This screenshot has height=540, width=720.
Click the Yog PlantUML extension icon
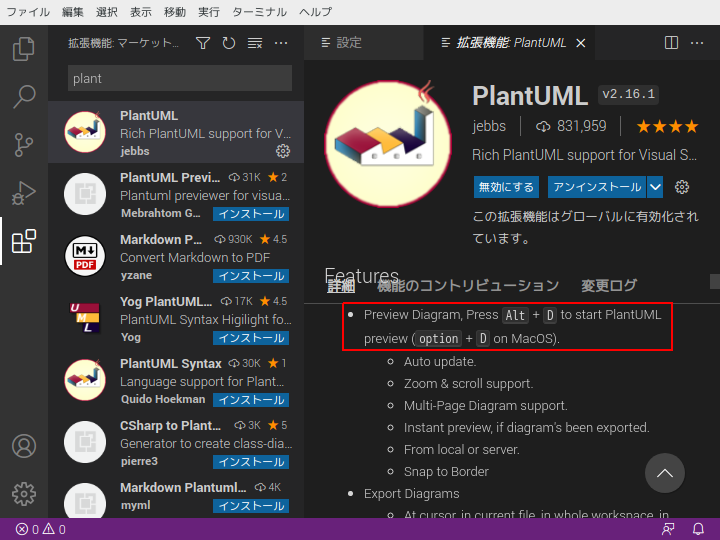85,318
